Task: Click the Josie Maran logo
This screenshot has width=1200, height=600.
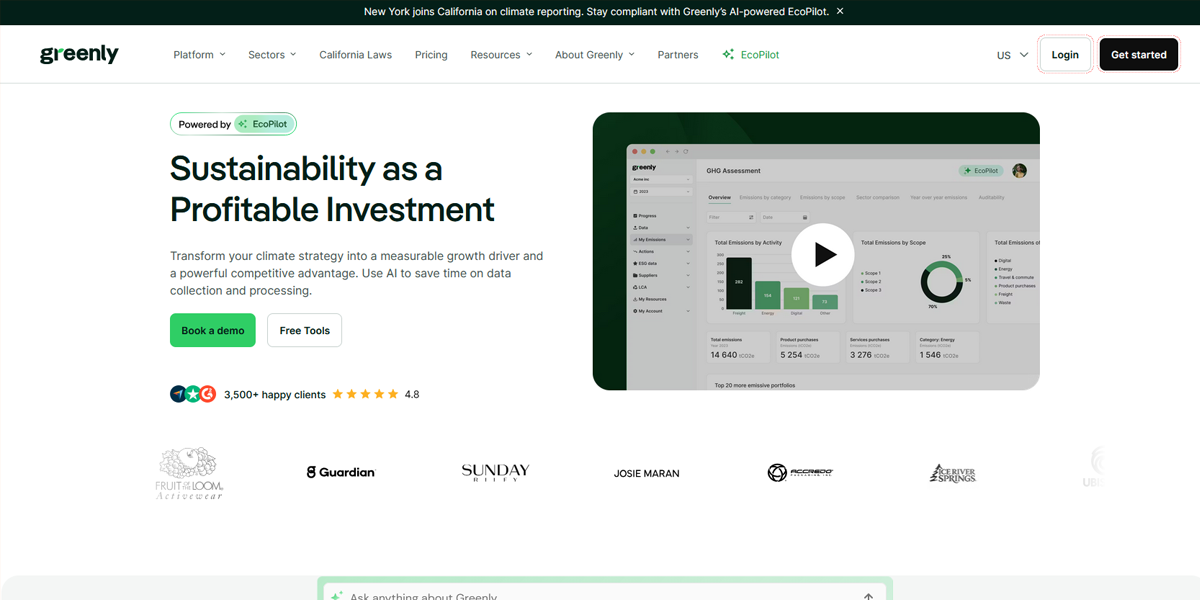Action: tap(647, 473)
